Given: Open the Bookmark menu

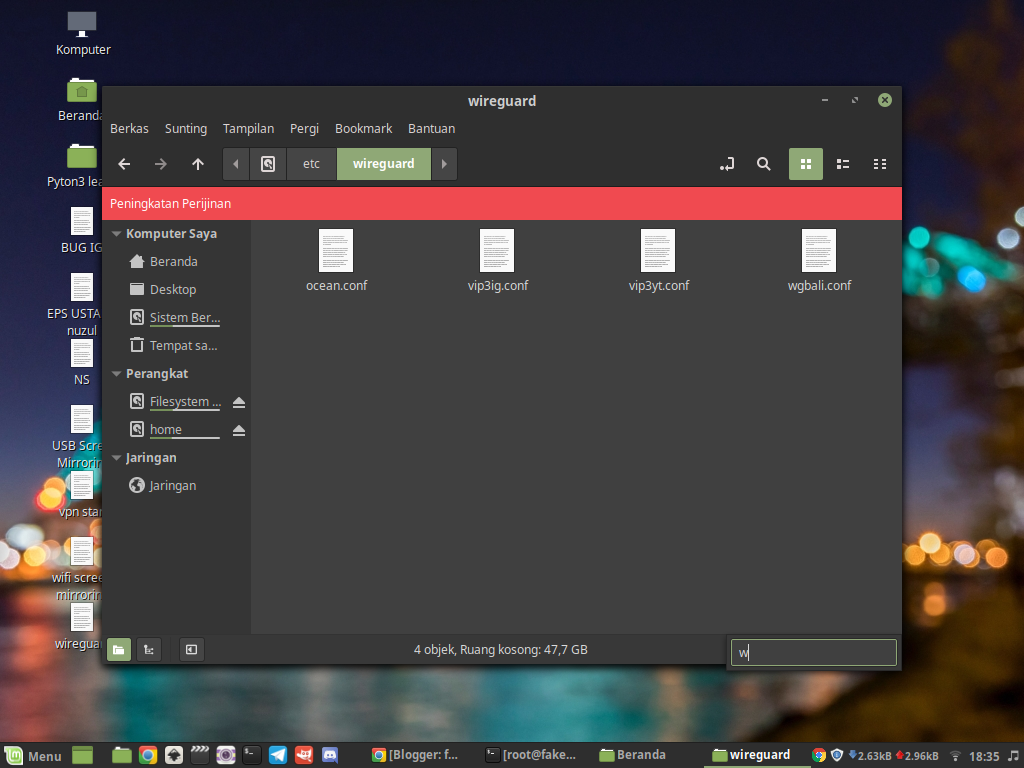Looking at the screenshot, I should tap(363, 128).
